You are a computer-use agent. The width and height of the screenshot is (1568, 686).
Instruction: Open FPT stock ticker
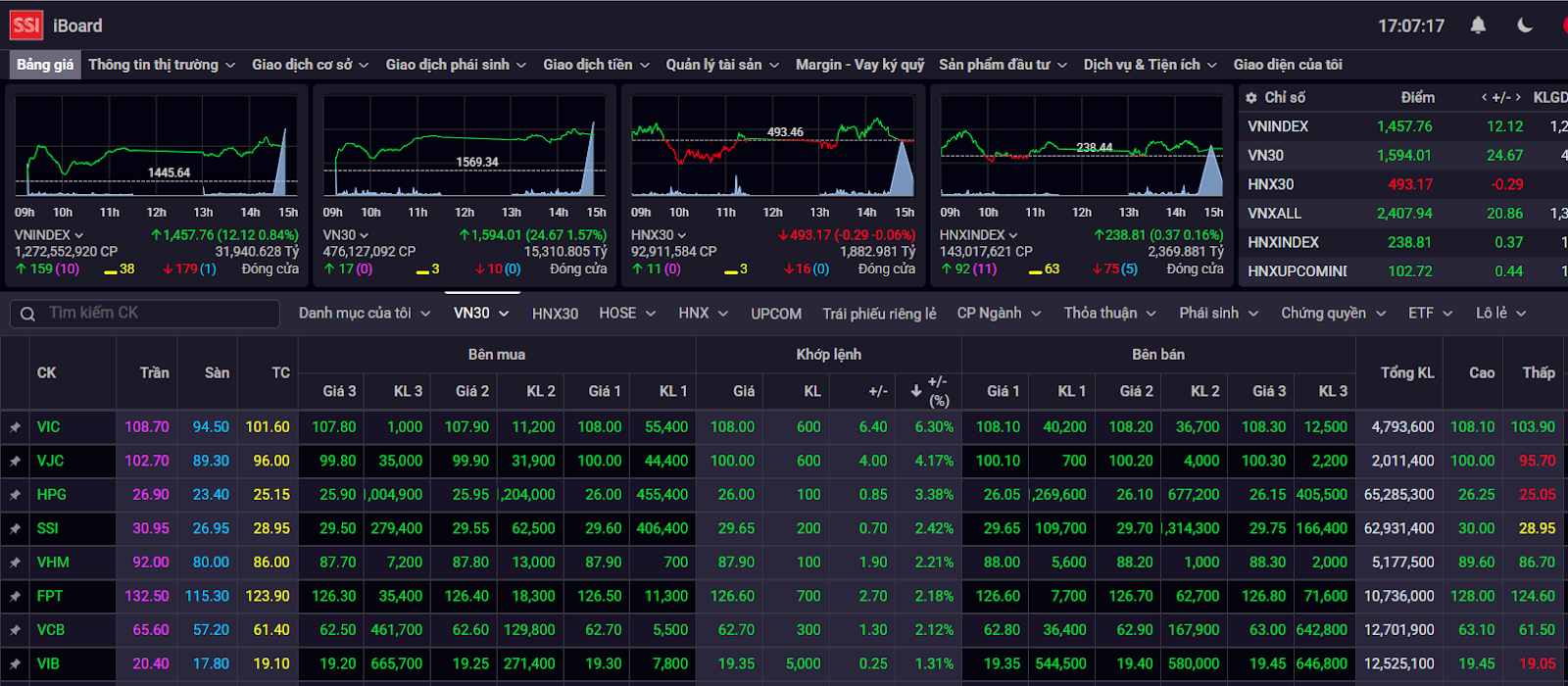49,596
